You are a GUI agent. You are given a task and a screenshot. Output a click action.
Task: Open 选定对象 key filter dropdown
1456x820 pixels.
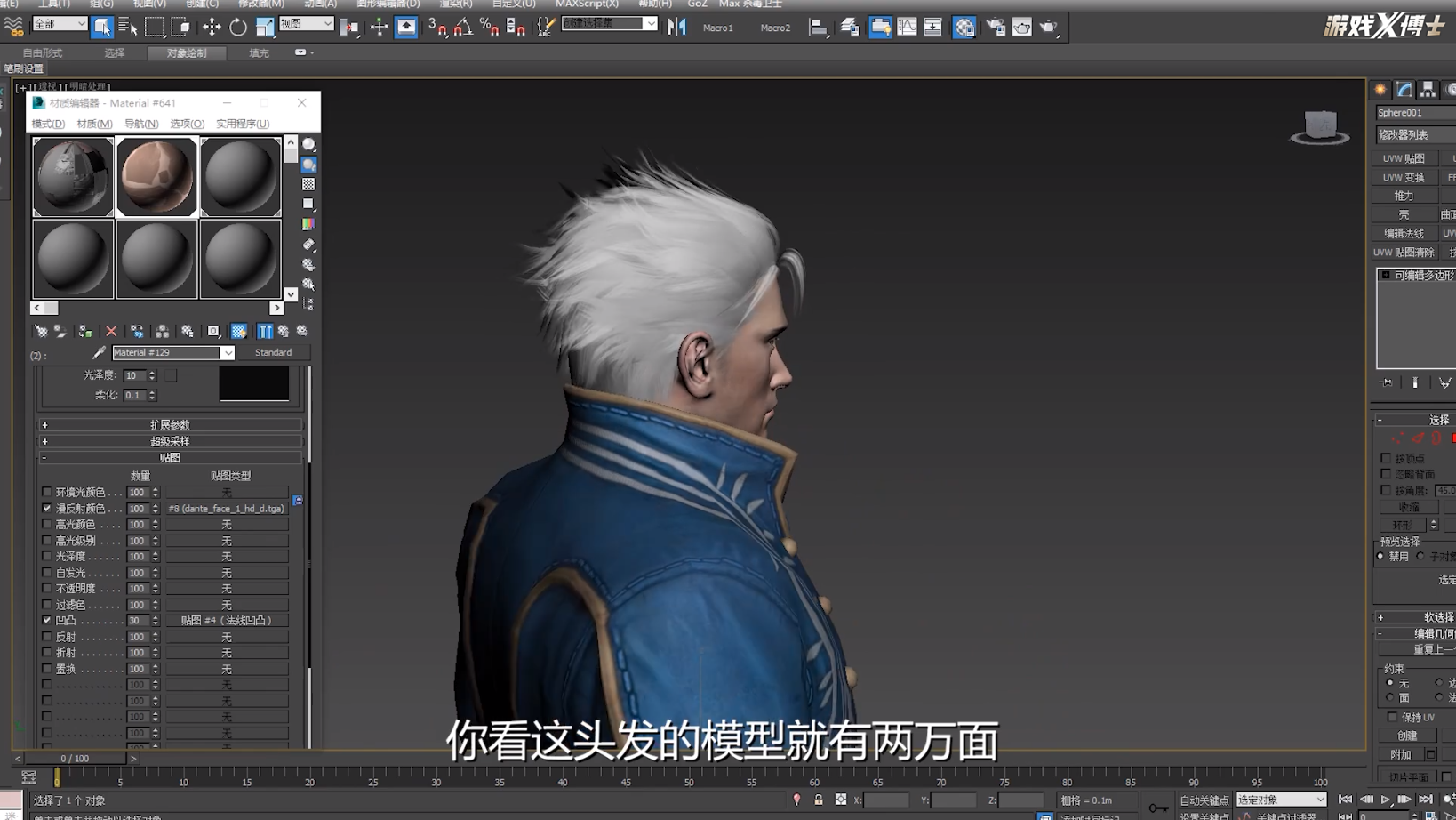pos(1281,800)
